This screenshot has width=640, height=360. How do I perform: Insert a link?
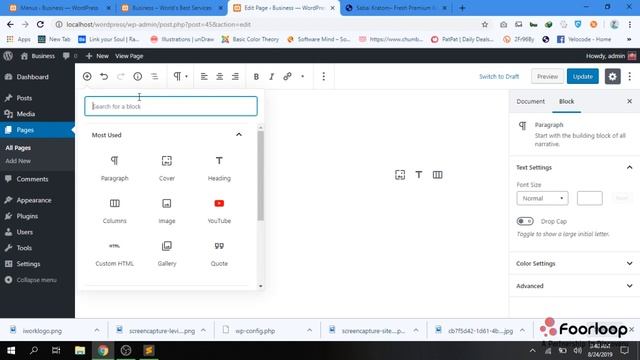[287, 76]
